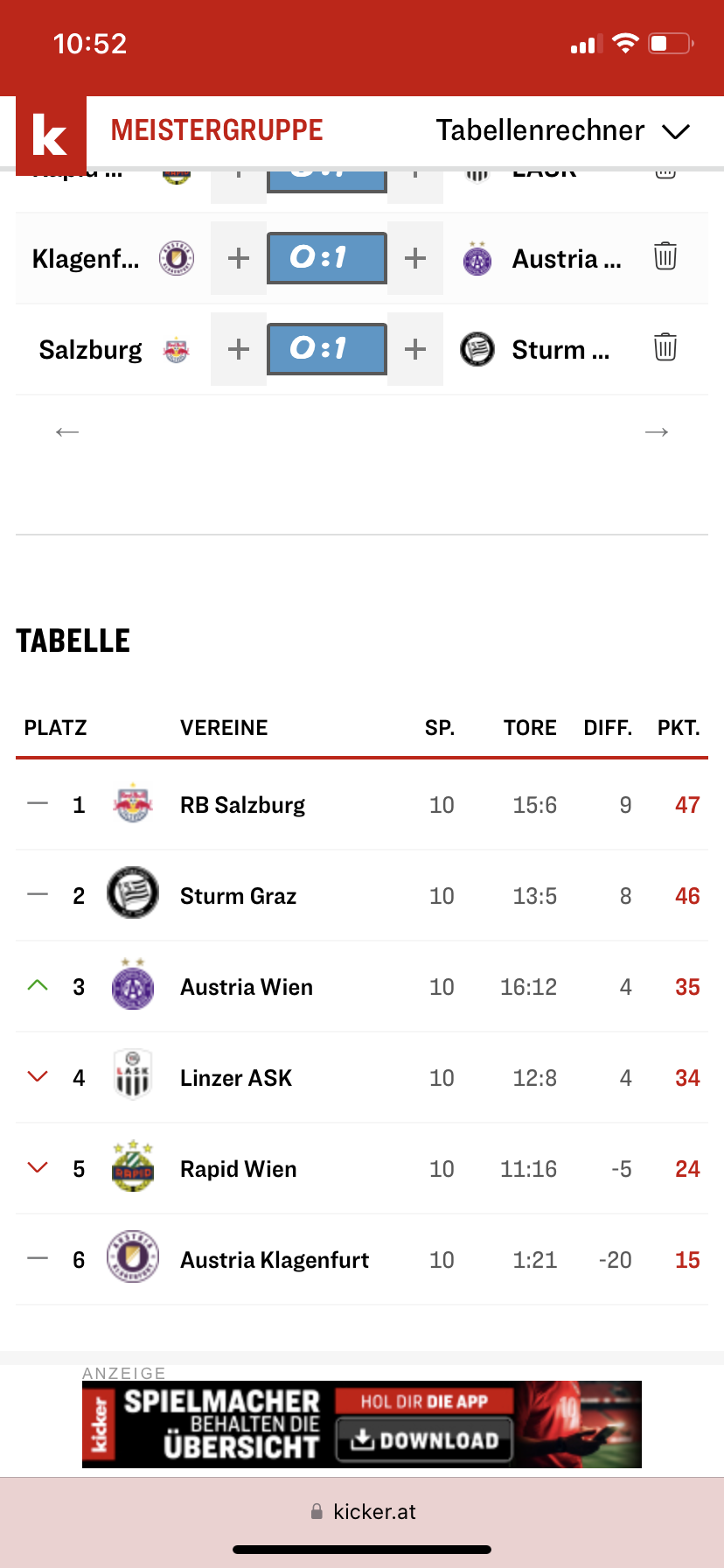
Task: Tap the Download button in the kicker ad
Action: (424, 1439)
